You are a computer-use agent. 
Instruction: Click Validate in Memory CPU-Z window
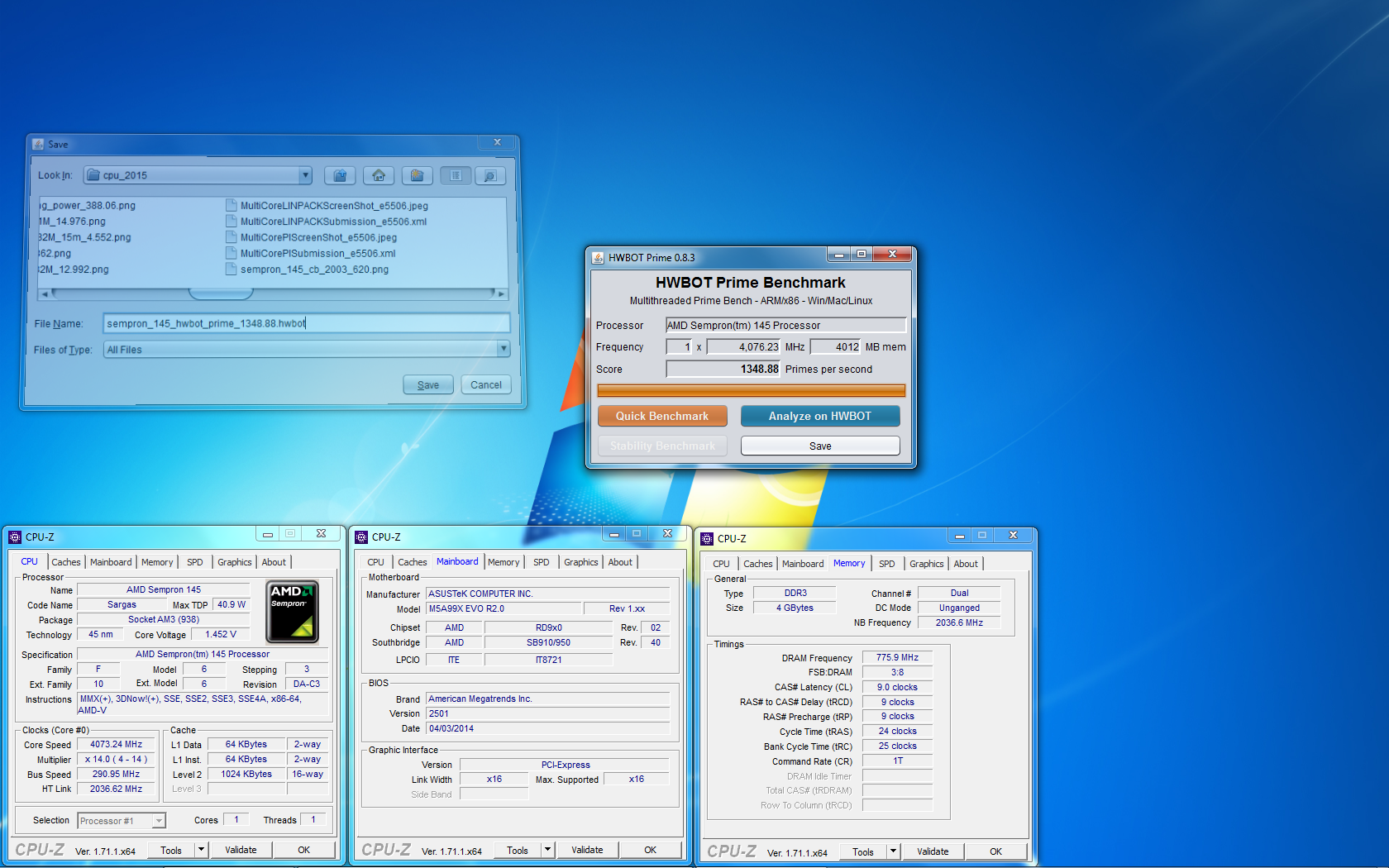(x=933, y=851)
